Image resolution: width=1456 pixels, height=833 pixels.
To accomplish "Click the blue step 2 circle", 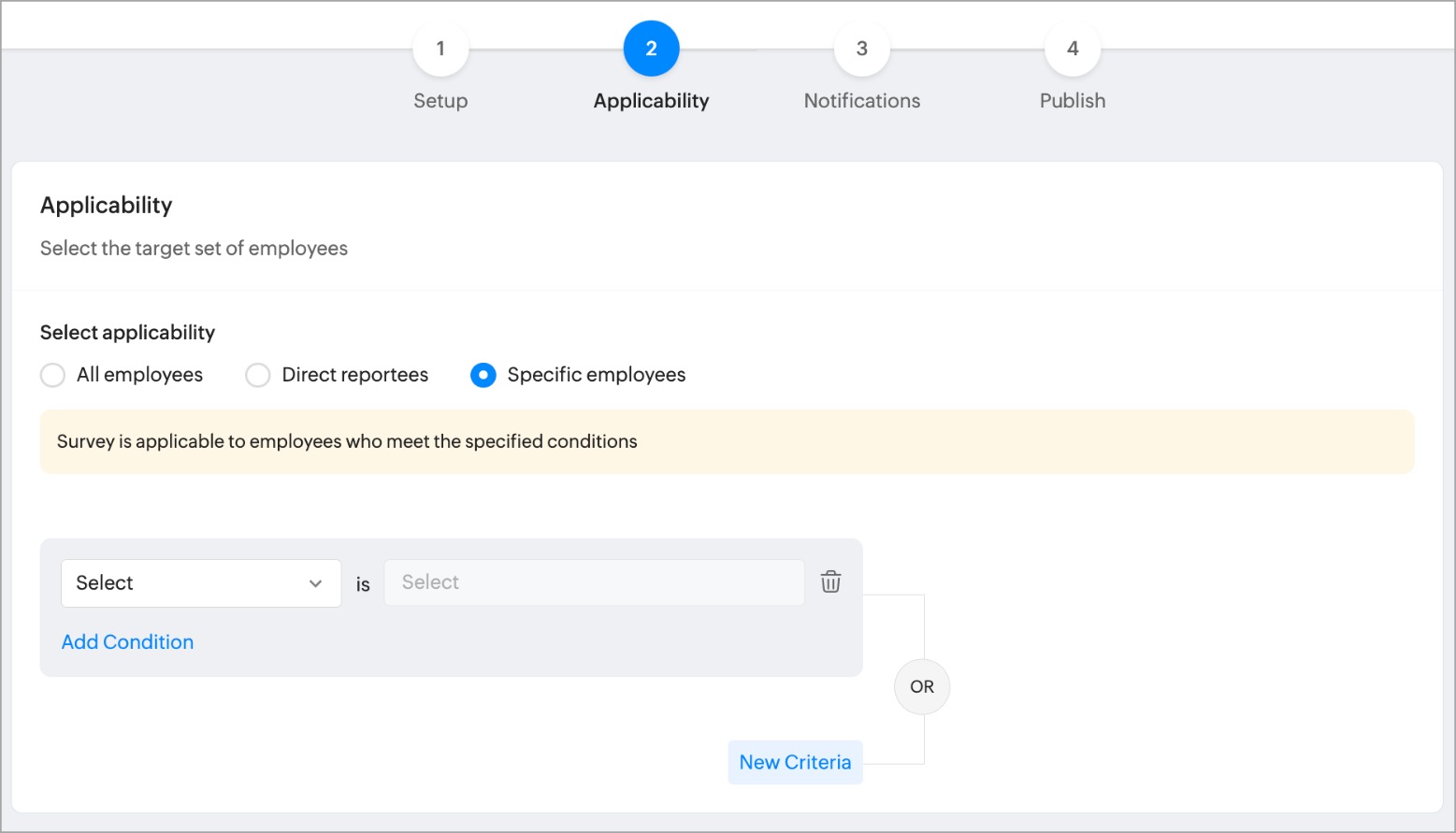I will [x=651, y=49].
